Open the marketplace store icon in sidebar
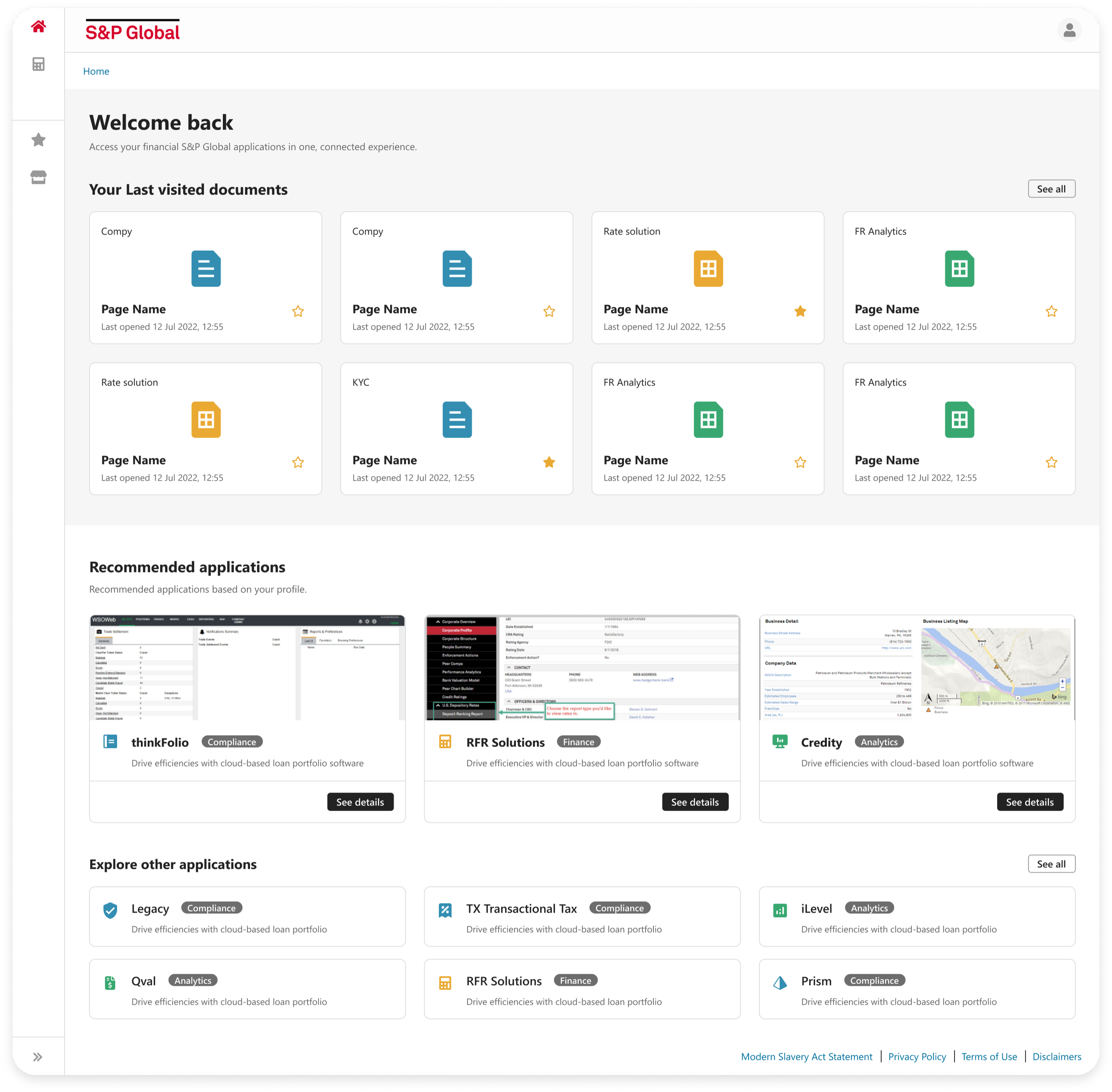1112x1092 pixels. (38, 177)
